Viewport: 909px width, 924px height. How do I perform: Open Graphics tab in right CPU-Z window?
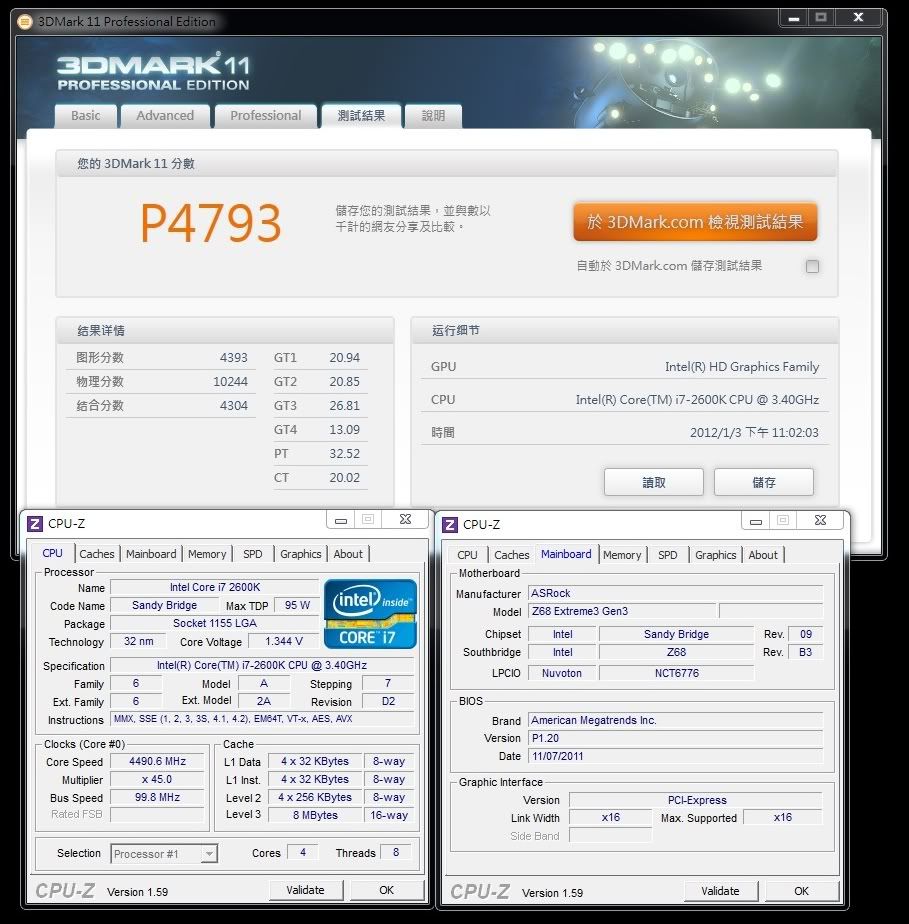coord(716,555)
